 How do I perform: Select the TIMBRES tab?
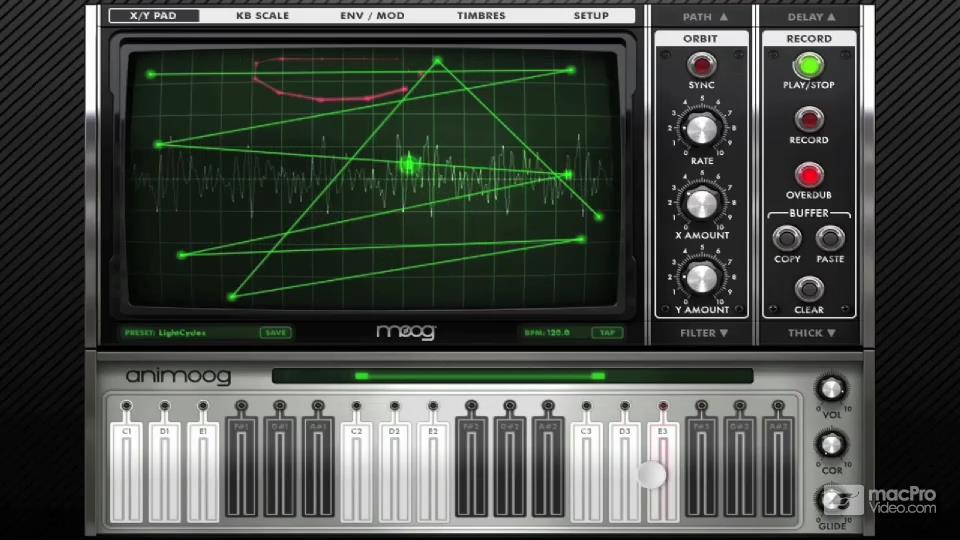(481, 15)
